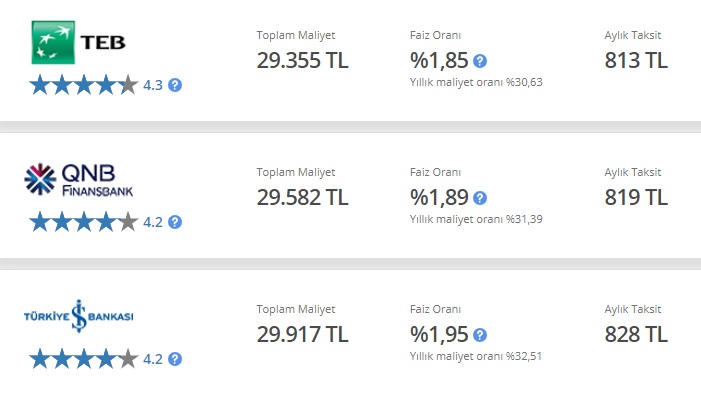The width and height of the screenshot is (701, 395).
Task: Click the 813 TL monthly installment
Action: (636, 60)
